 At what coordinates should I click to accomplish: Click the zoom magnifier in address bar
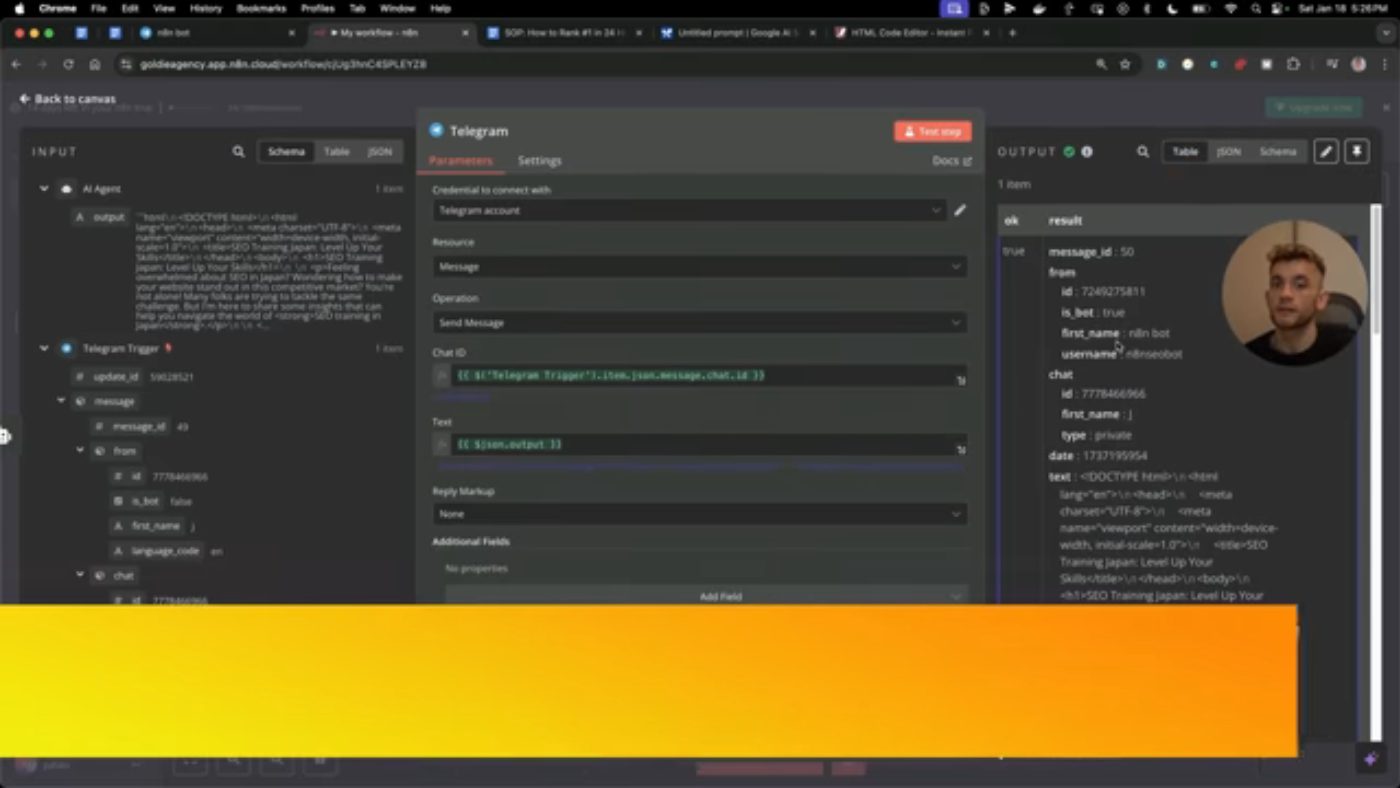(1101, 64)
